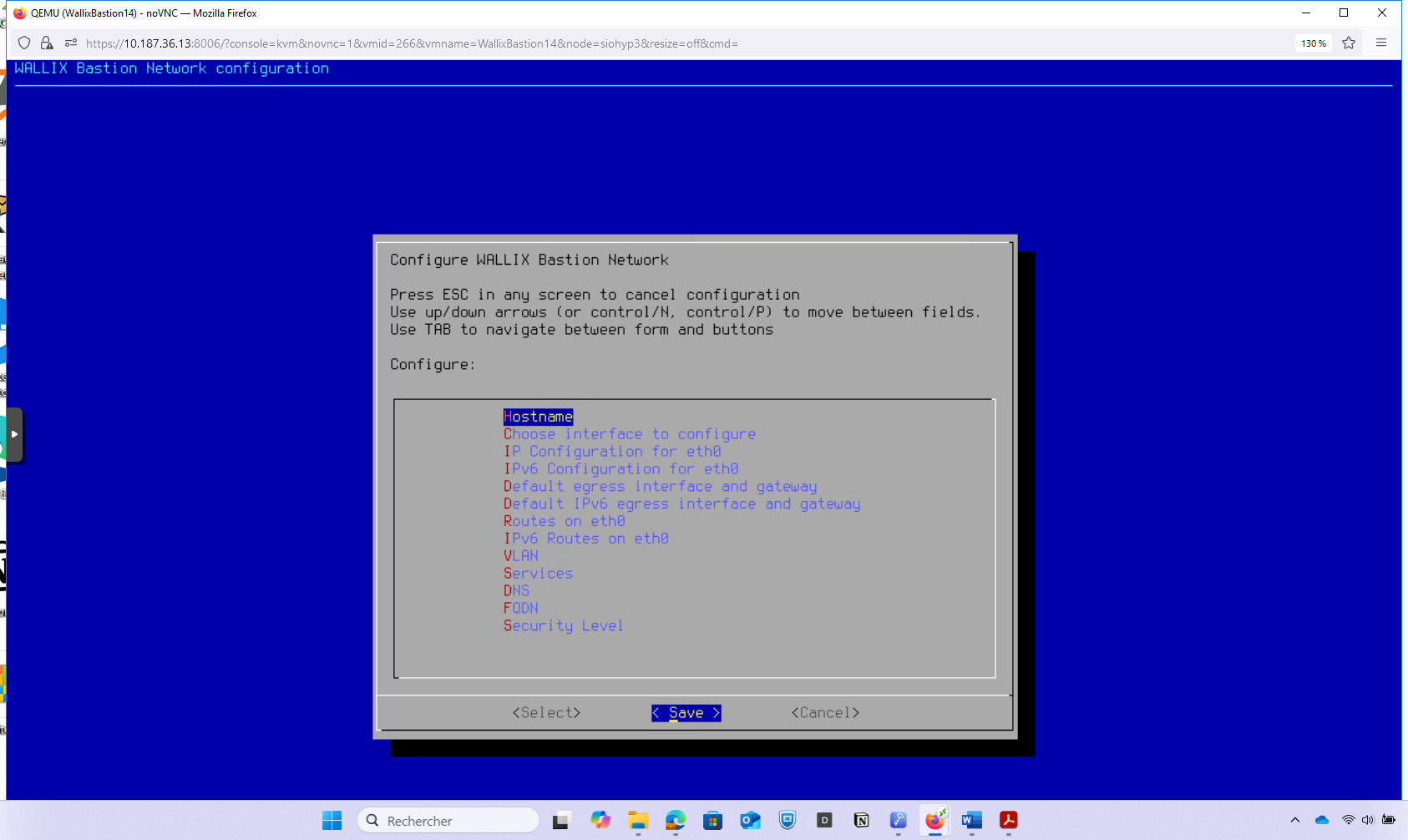Click the Rechercher taskbar search box
Screen dimensions: 1408x840
(448, 821)
